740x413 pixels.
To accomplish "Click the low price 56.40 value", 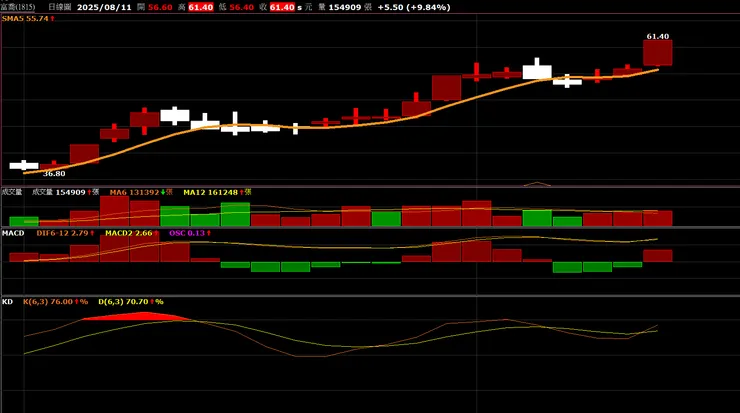I will click(x=242, y=7).
